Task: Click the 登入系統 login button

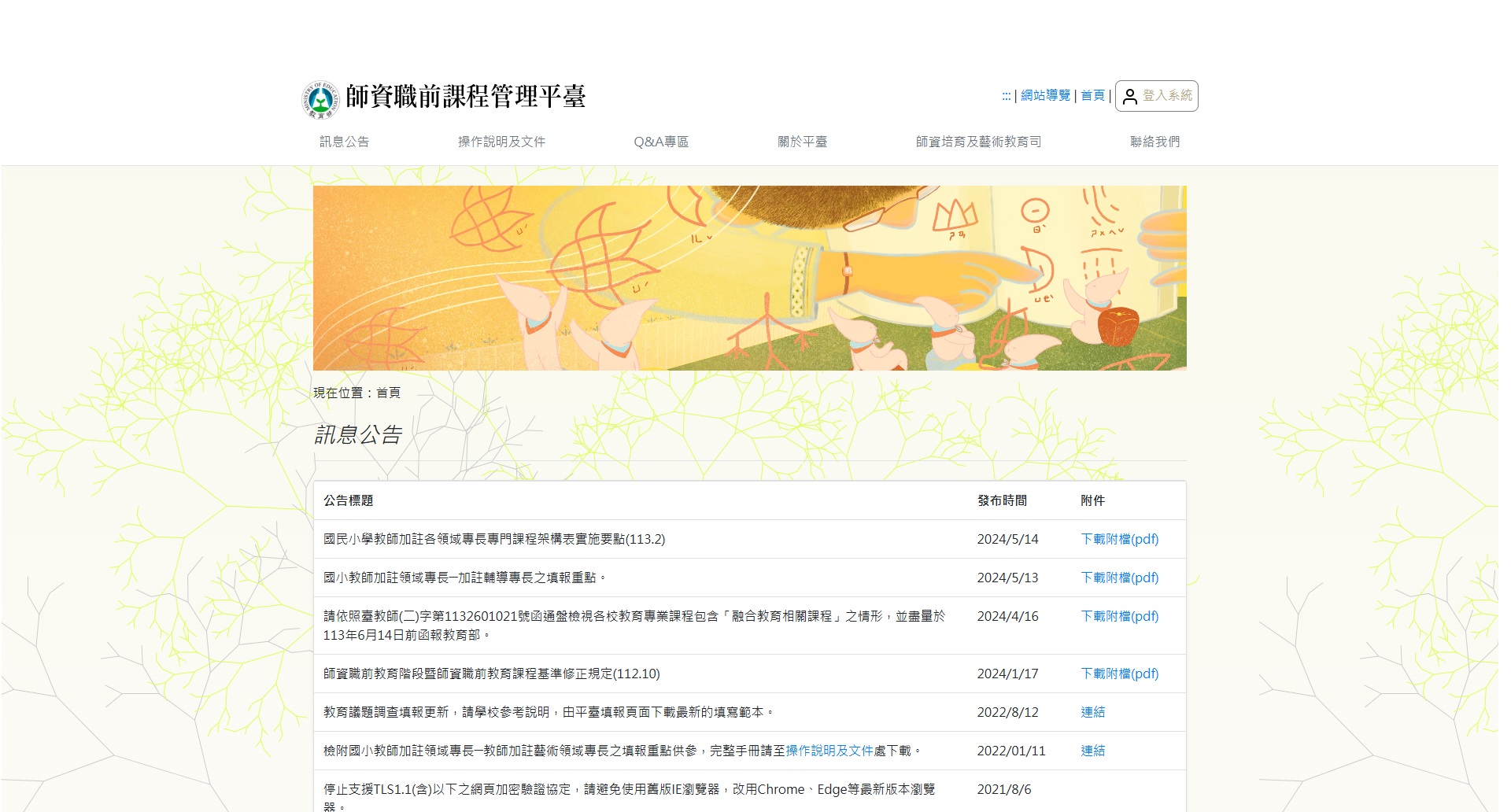Action: pyautogui.click(x=1155, y=96)
